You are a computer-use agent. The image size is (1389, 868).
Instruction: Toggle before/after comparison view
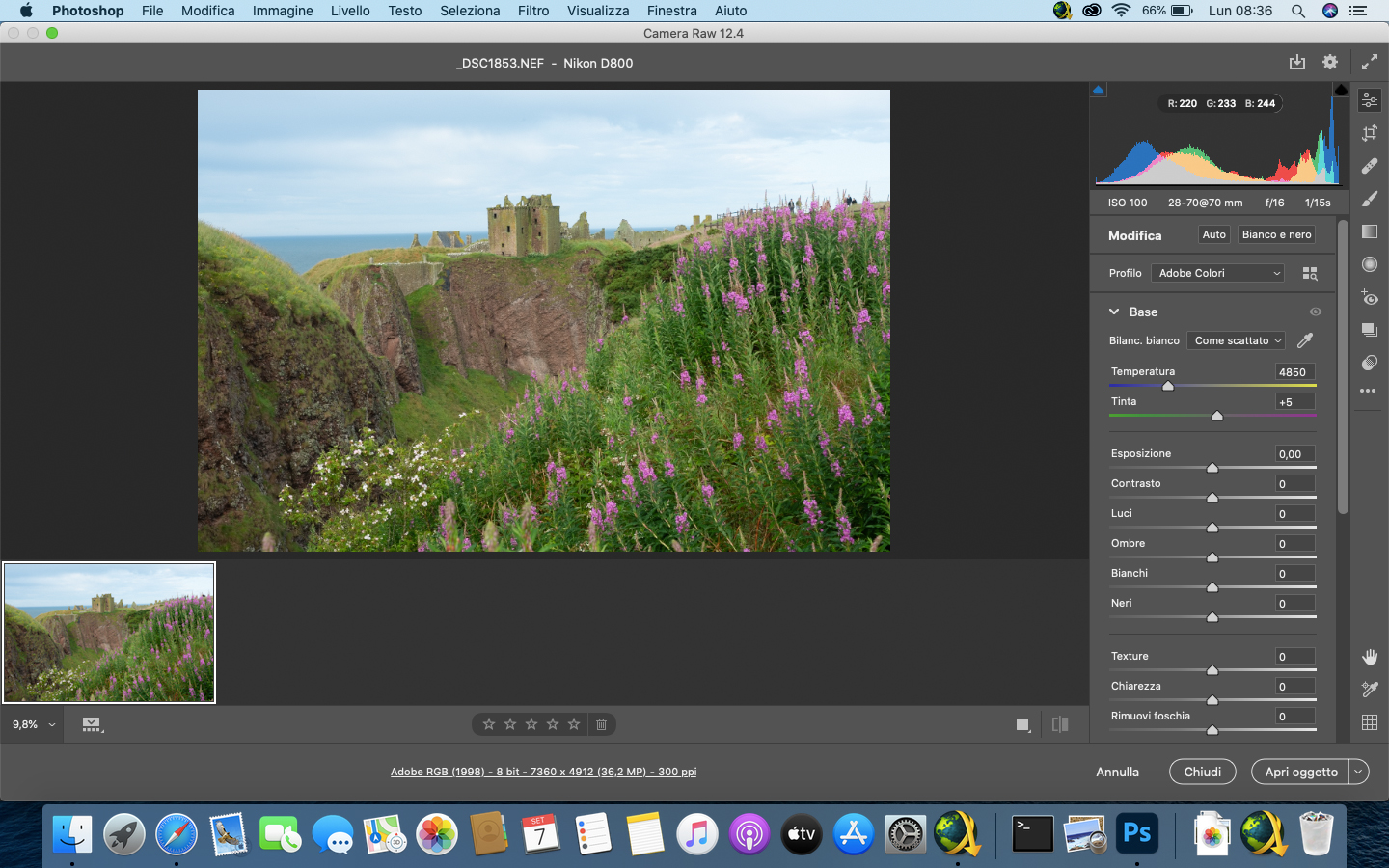[1060, 724]
